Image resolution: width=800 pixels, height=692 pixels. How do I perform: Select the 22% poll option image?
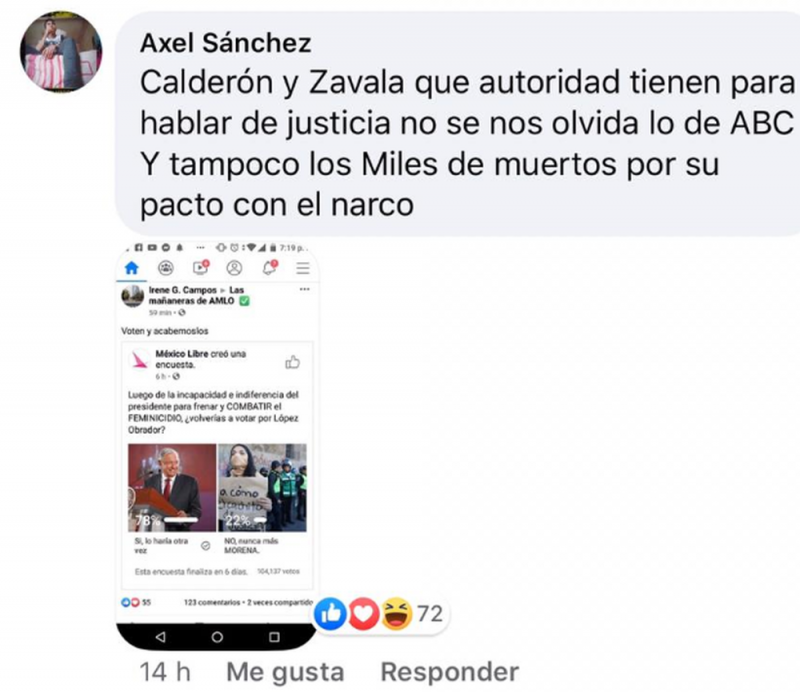(x=262, y=488)
